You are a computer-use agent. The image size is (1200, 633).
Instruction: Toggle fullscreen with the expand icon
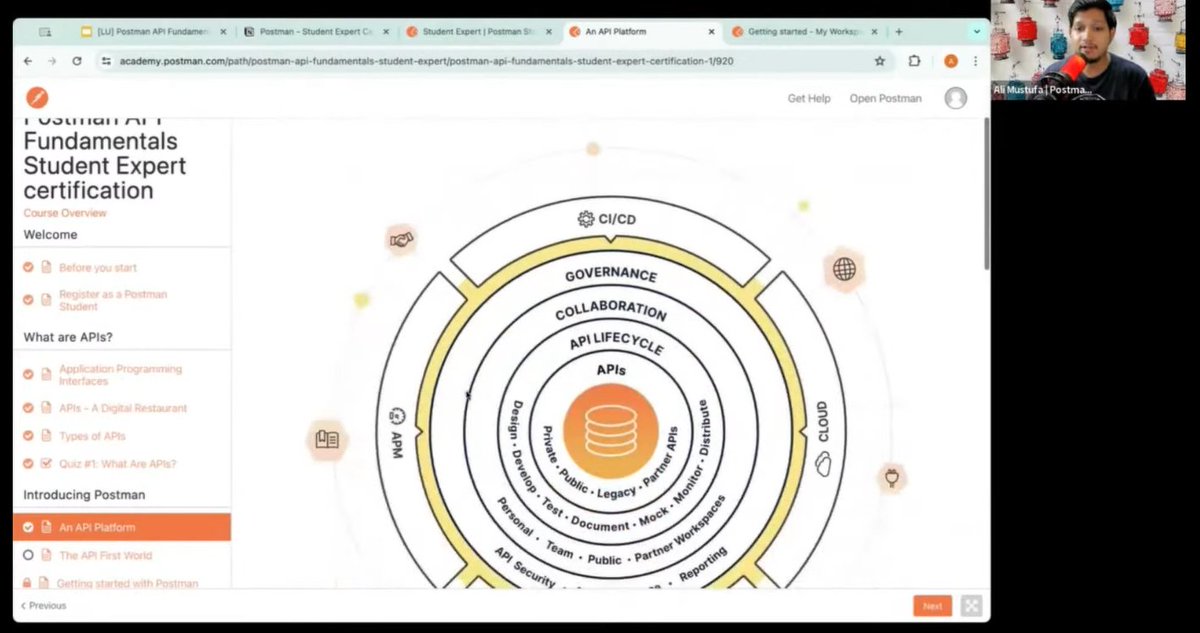point(971,606)
